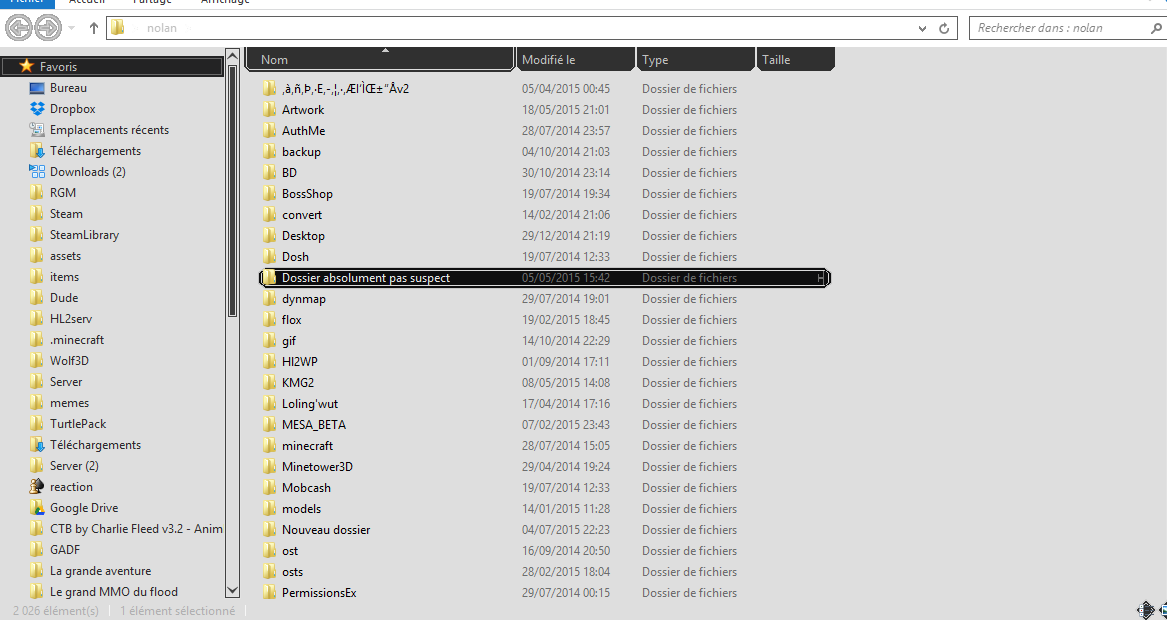Expand the address bar history dropdown

[x=922, y=29]
